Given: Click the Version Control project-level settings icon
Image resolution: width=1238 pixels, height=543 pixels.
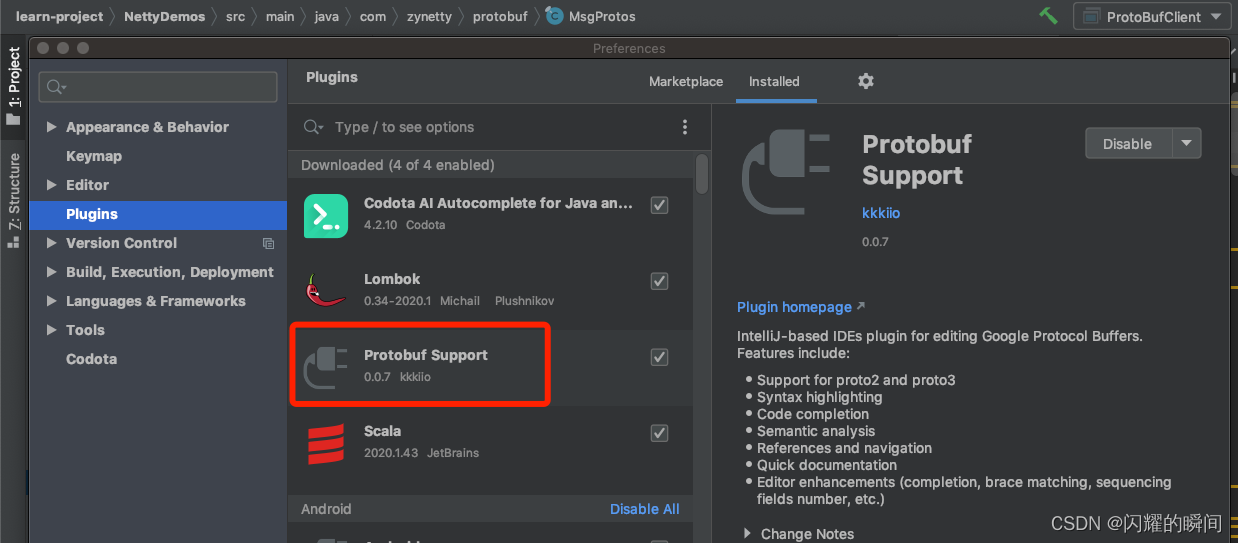Looking at the screenshot, I should tap(268, 243).
